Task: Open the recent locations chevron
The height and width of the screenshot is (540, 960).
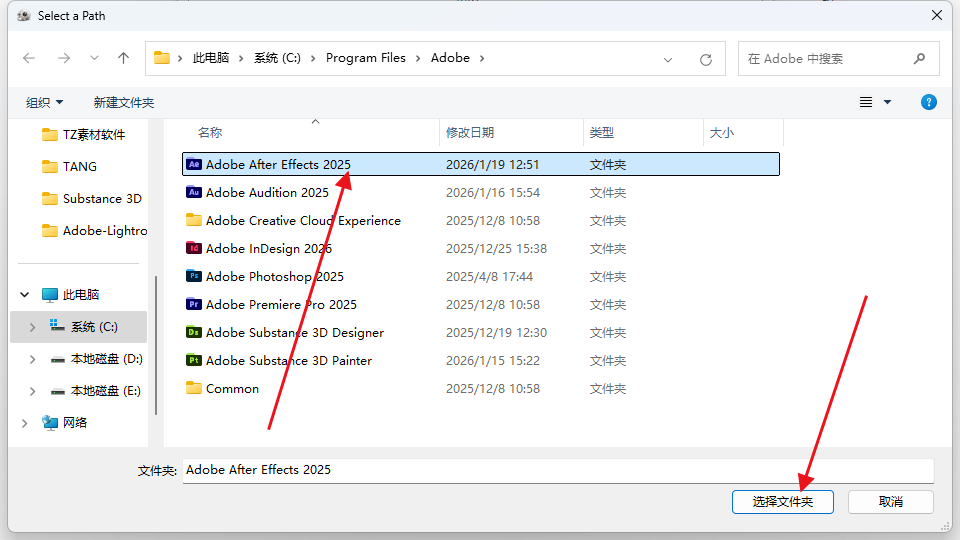Action: [94, 58]
